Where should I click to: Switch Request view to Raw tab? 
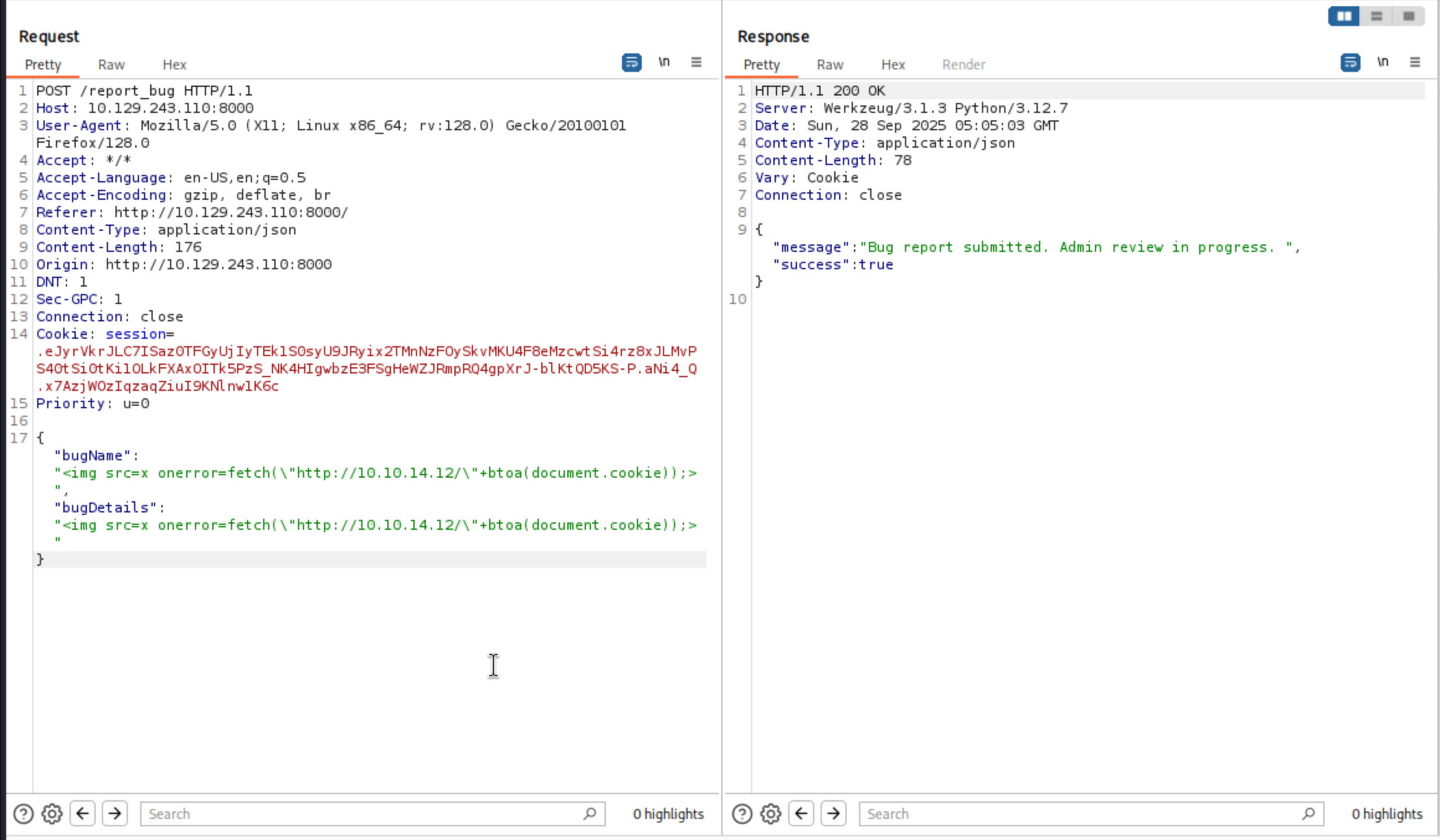point(111,65)
